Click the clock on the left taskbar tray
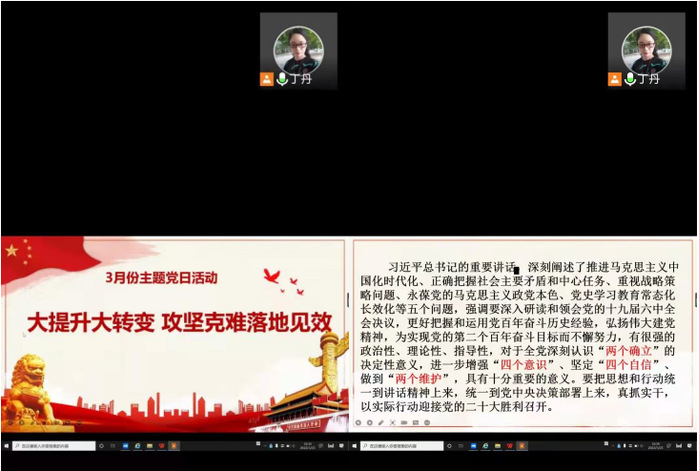The image size is (699, 471). [307, 445]
